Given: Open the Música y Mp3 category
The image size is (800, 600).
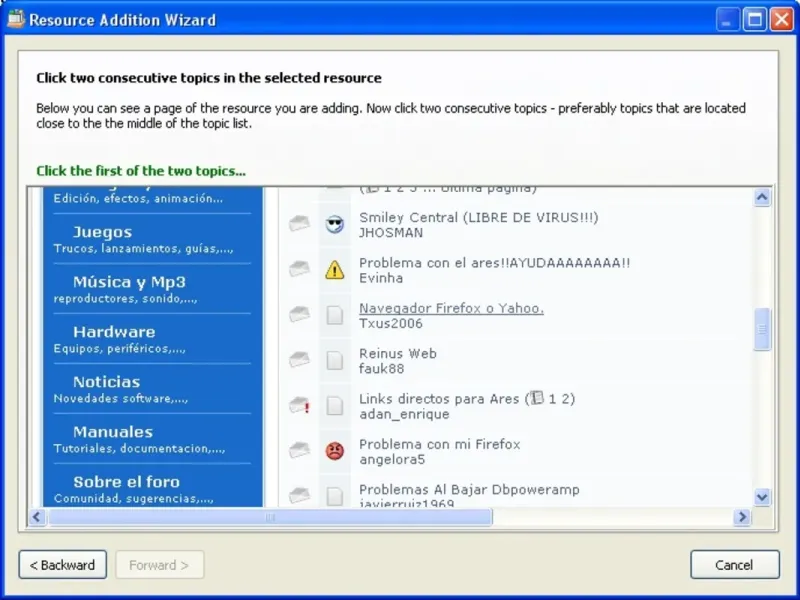Looking at the screenshot, I should tap(129, 282).
